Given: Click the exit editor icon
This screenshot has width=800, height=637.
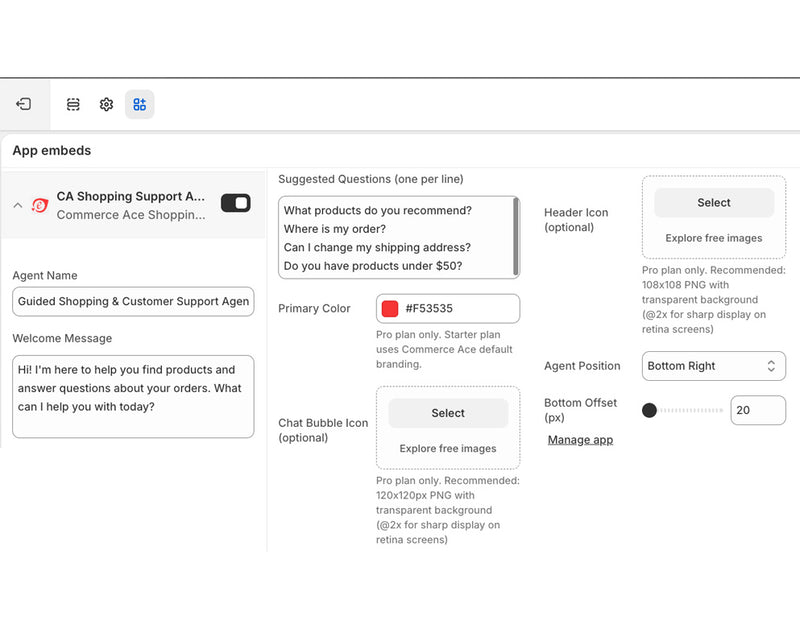Looking at the screenshot, I should coord(24,104).
